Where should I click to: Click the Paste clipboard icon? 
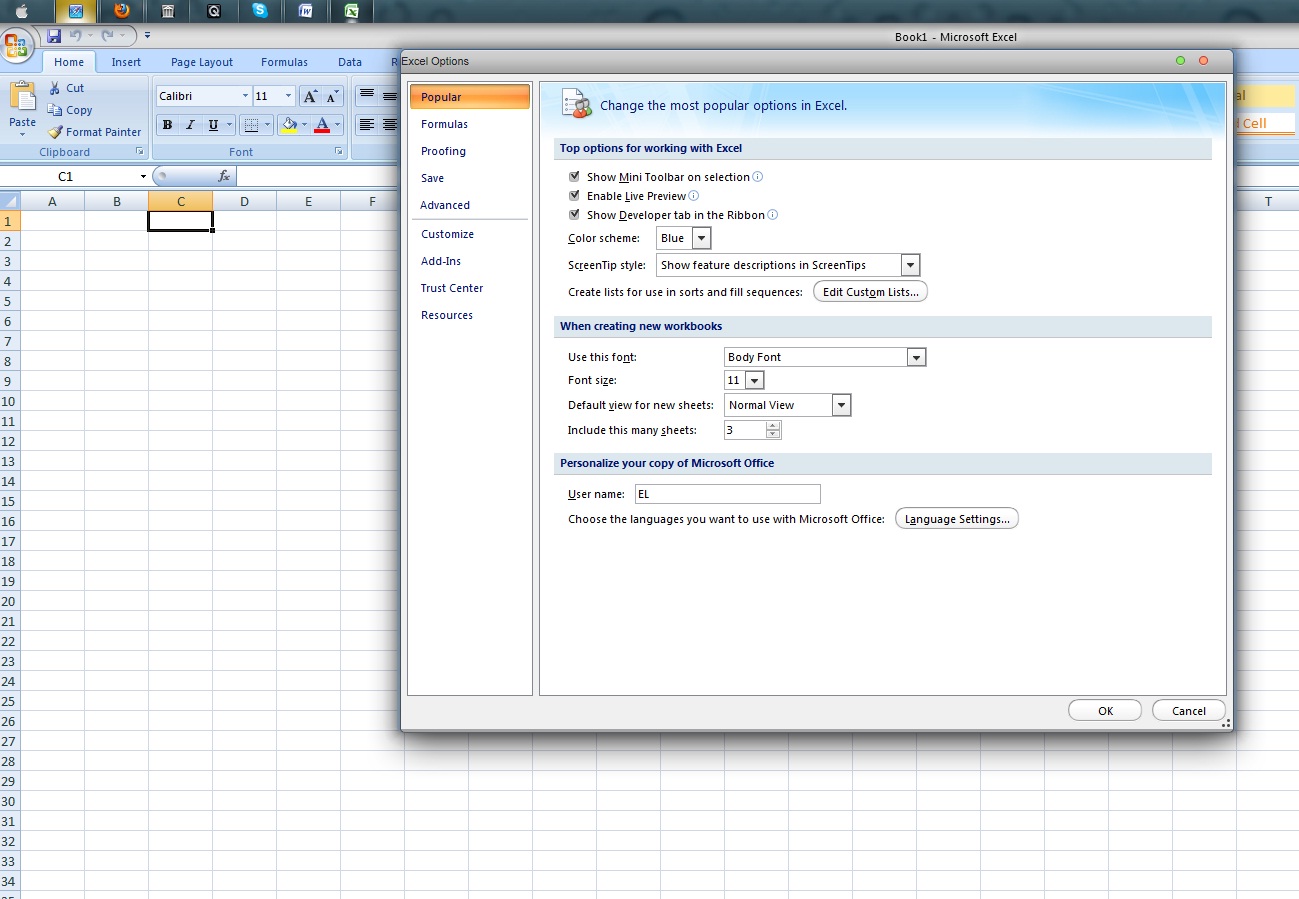click(22, 96)
